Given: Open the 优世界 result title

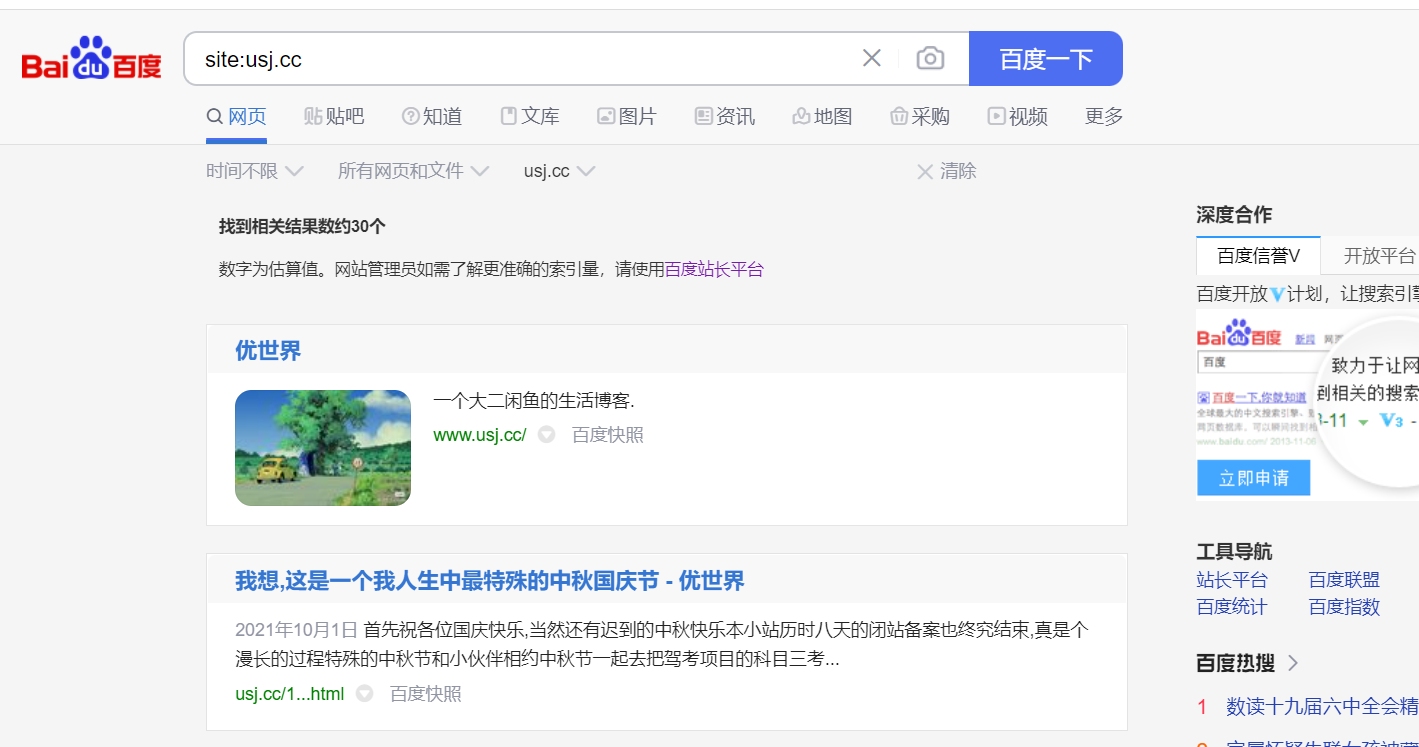Looking at the screenshot, I should tap(268, 351).
